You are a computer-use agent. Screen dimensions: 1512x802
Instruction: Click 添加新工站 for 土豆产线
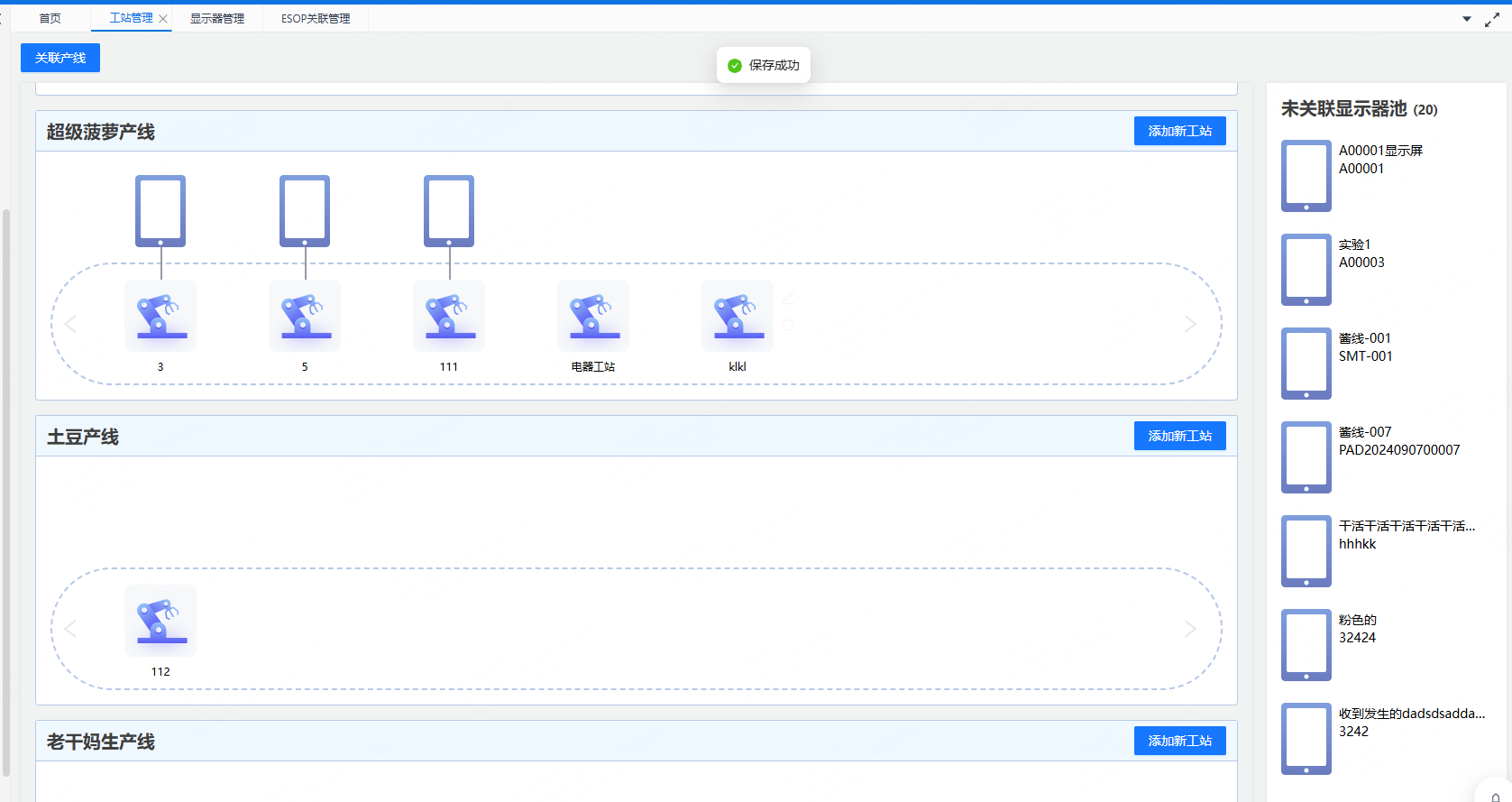[1180, 436]
